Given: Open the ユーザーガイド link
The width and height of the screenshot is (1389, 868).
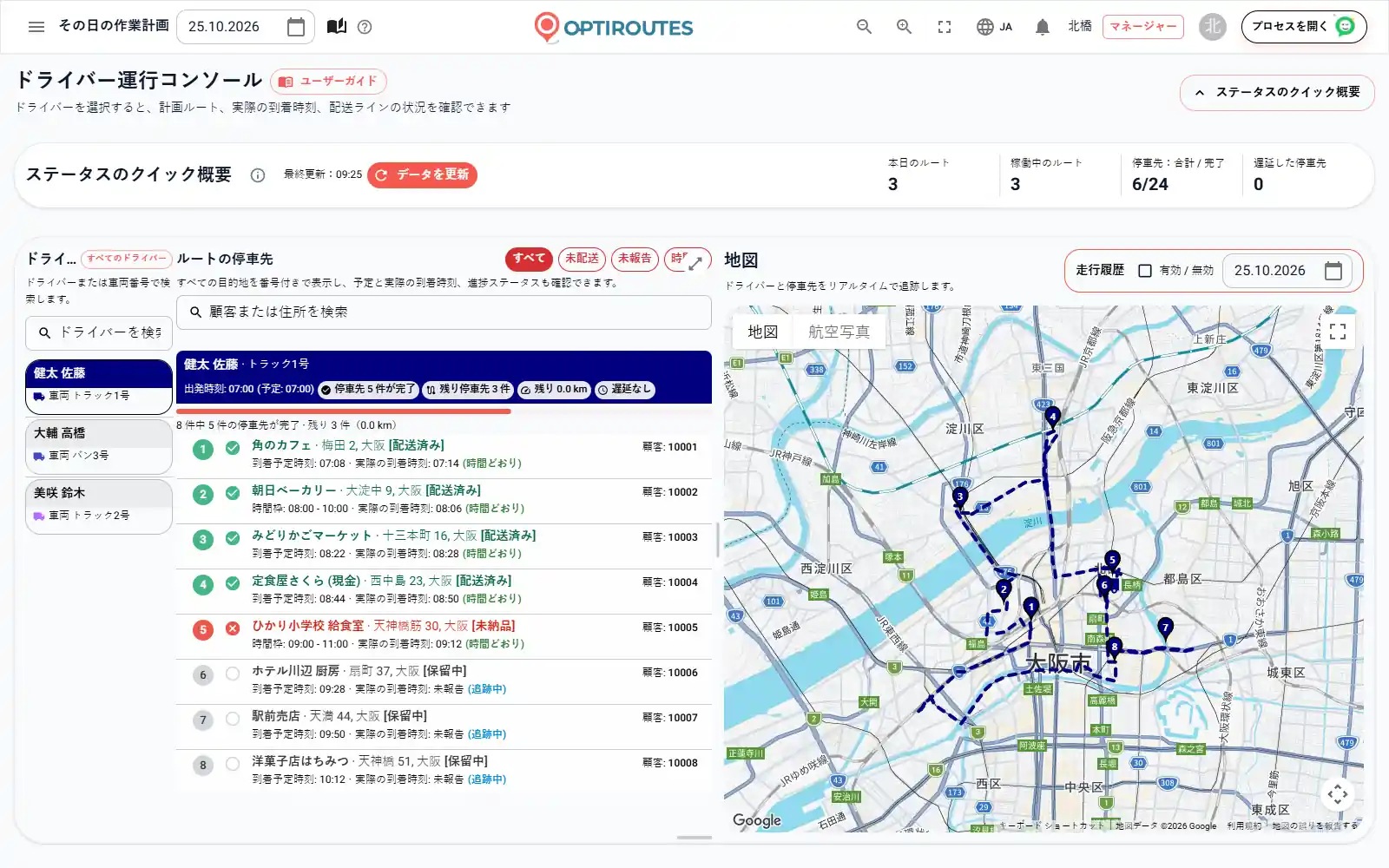Looking at the screenshot, I should click(328, 82).
